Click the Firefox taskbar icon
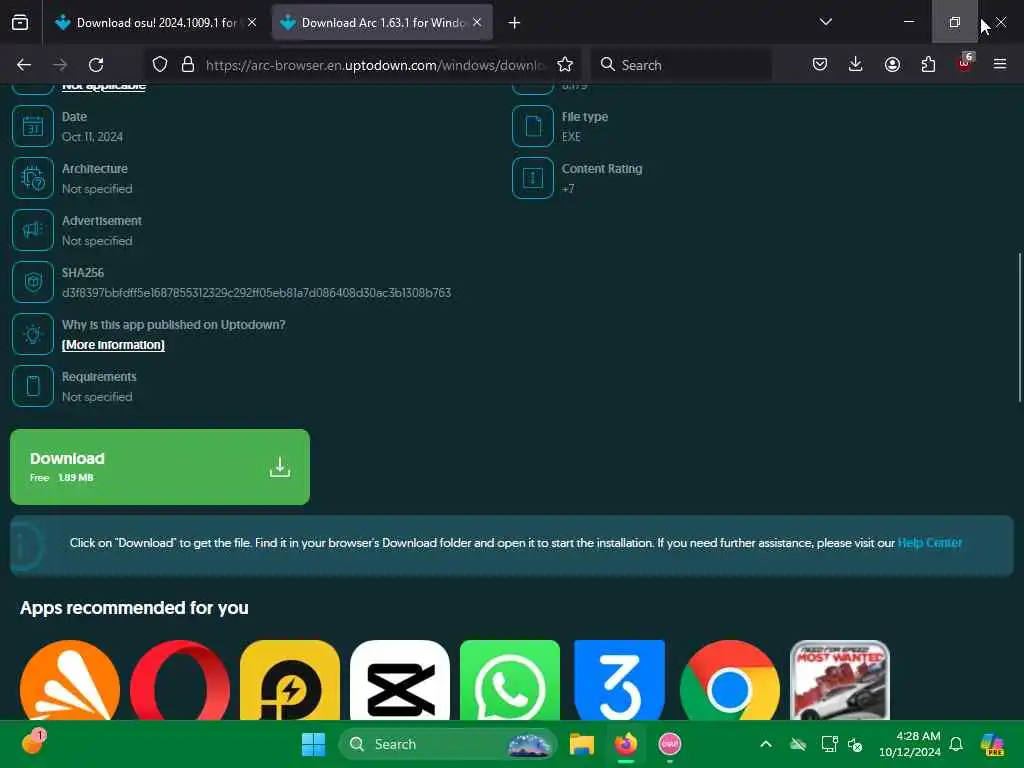This screenshot has height=768, width=1024. (x=626, y=744)
